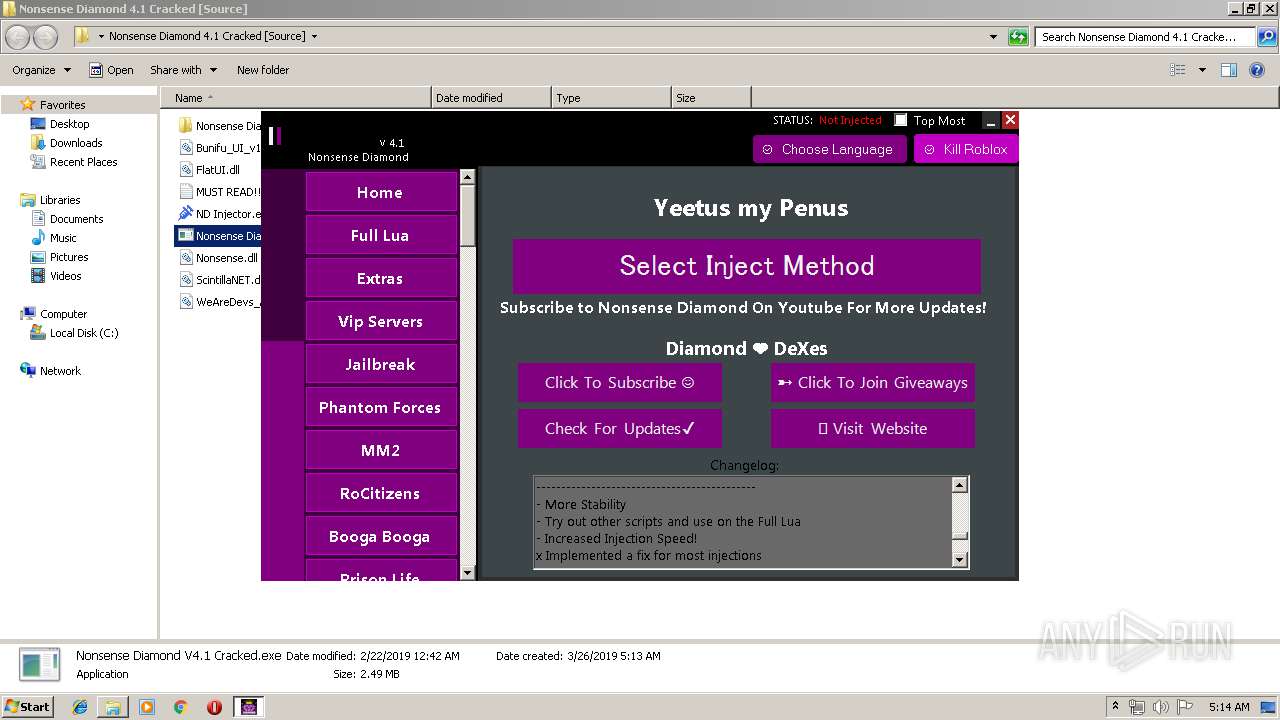
Task: Click the search magnifier icon
Action: [x=1266, y=37]
